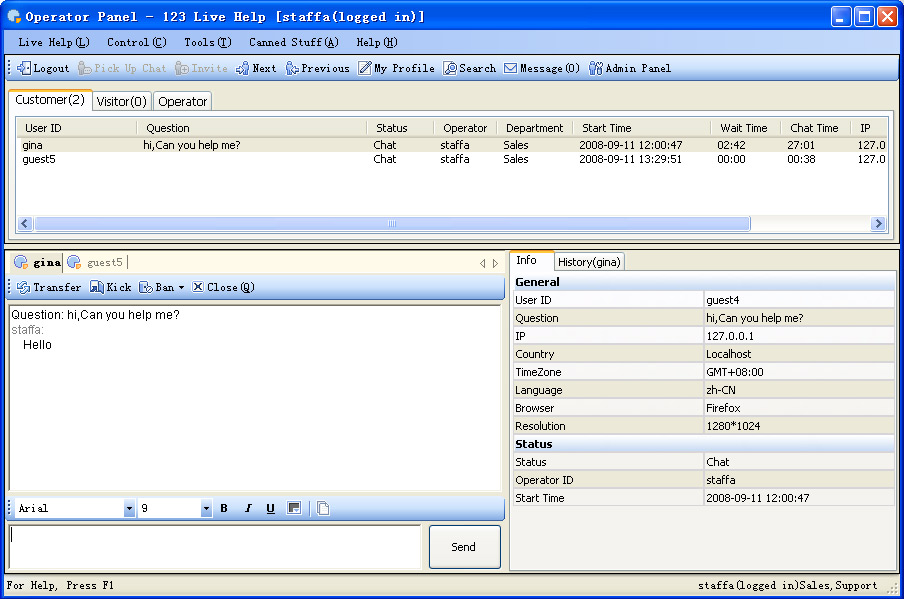Screen dimensions: 904x599
Task: Transfer the current chat
Action: [49, 287]
